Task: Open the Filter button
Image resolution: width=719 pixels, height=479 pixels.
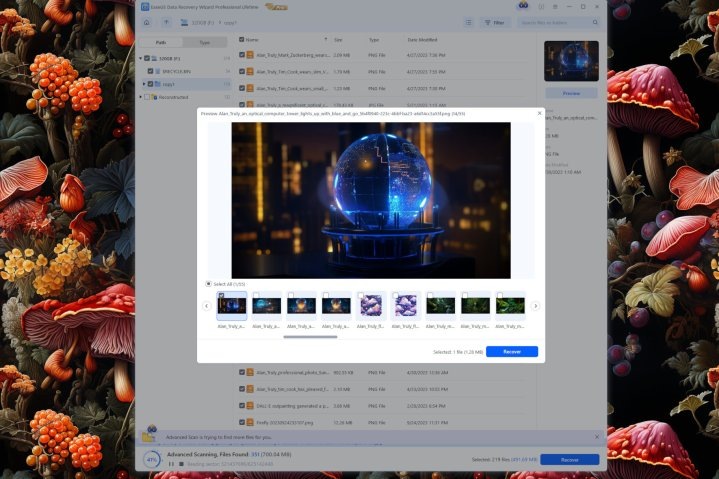Action: [x=495, y=22]
